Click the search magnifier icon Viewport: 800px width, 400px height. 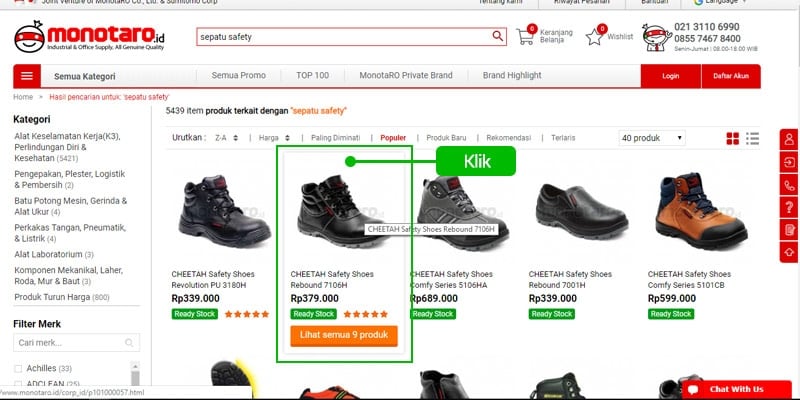point(498,37)
